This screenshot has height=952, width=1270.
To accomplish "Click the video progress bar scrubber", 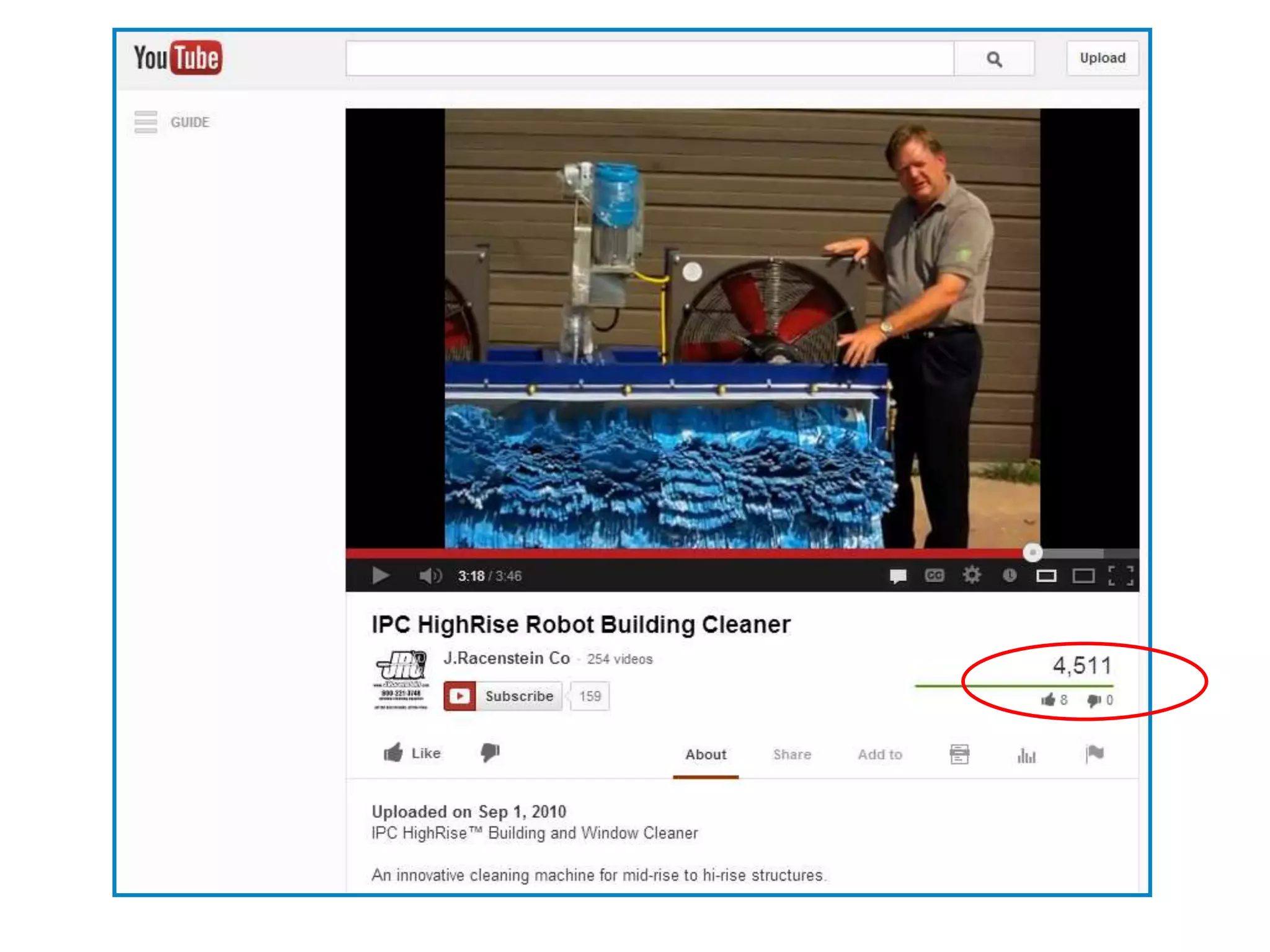I will [1032, 552].
